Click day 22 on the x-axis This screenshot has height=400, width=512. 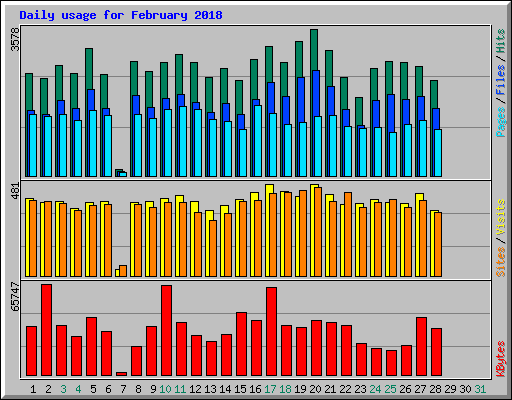coord(345,389)
